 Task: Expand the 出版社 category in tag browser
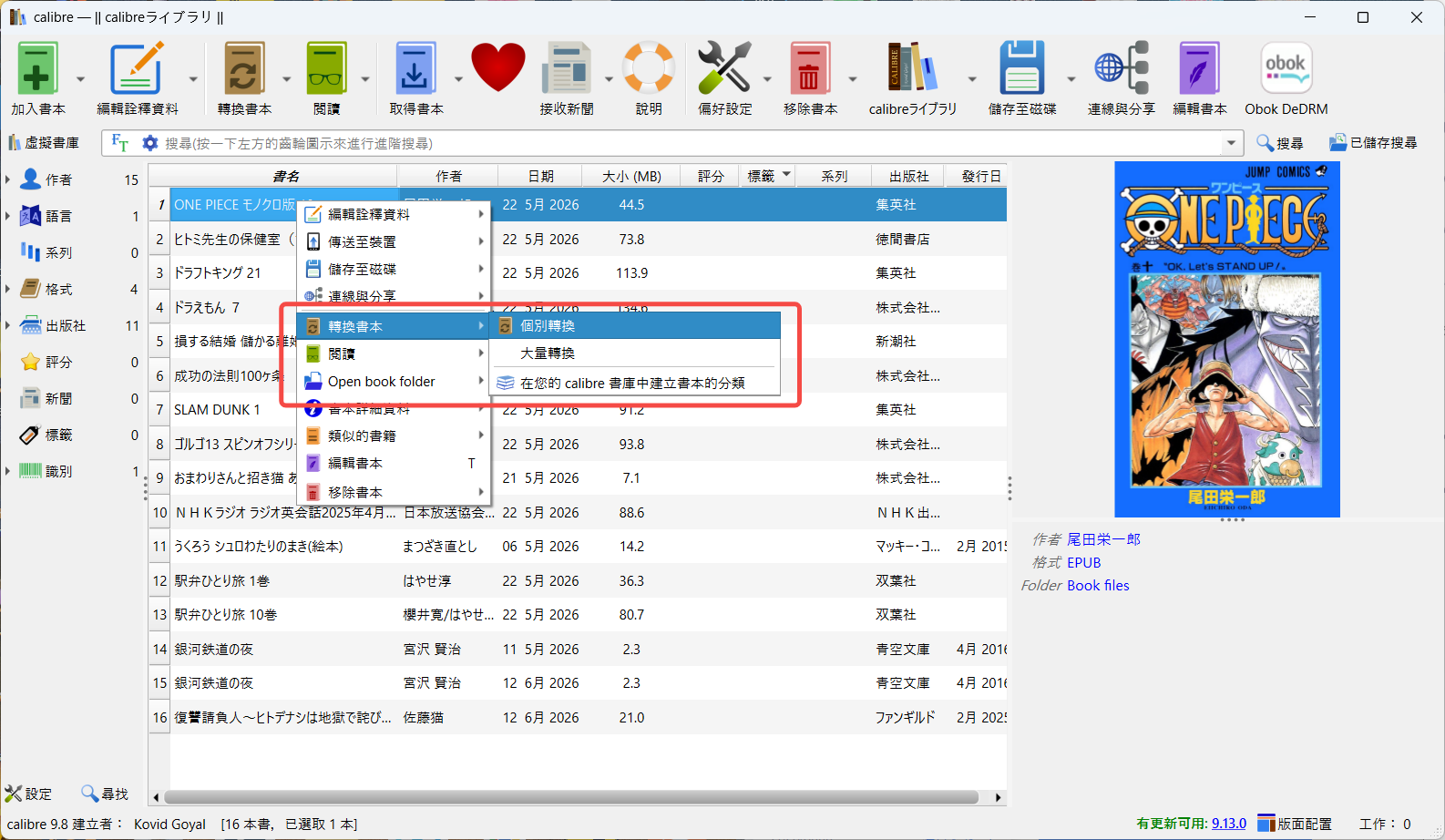coord(8,325)
